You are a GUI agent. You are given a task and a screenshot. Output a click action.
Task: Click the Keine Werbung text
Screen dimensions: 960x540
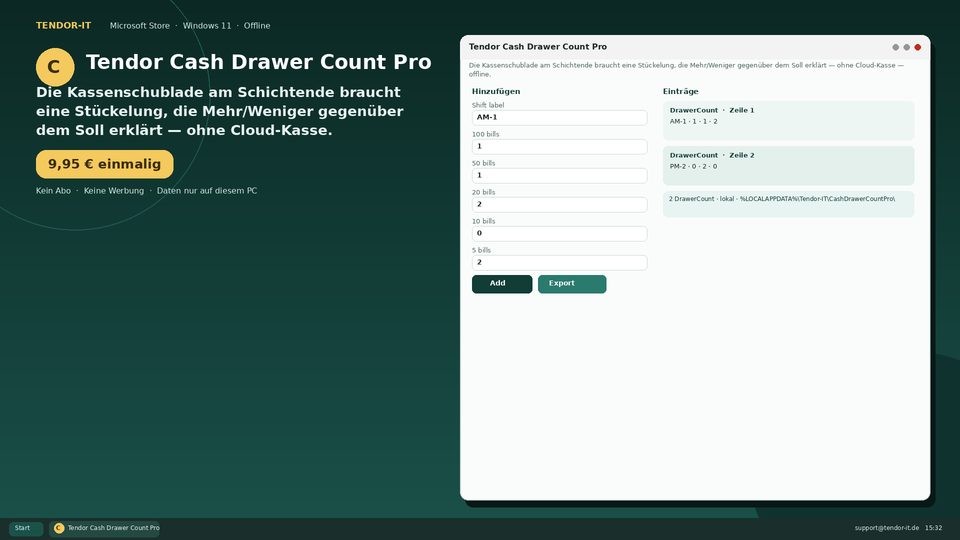tap(114, 191)
